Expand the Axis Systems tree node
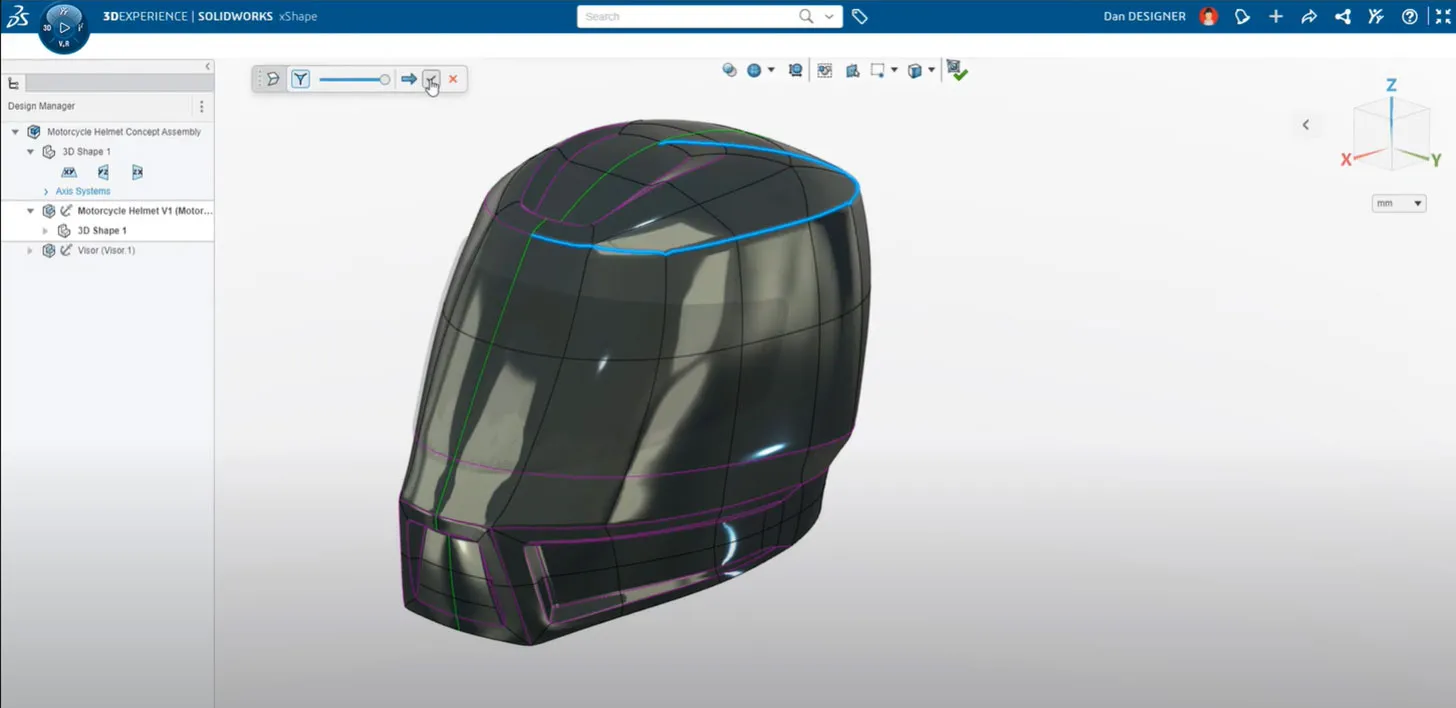The height and width of the screenshot is (708, 1456). [x=46, y=191]
